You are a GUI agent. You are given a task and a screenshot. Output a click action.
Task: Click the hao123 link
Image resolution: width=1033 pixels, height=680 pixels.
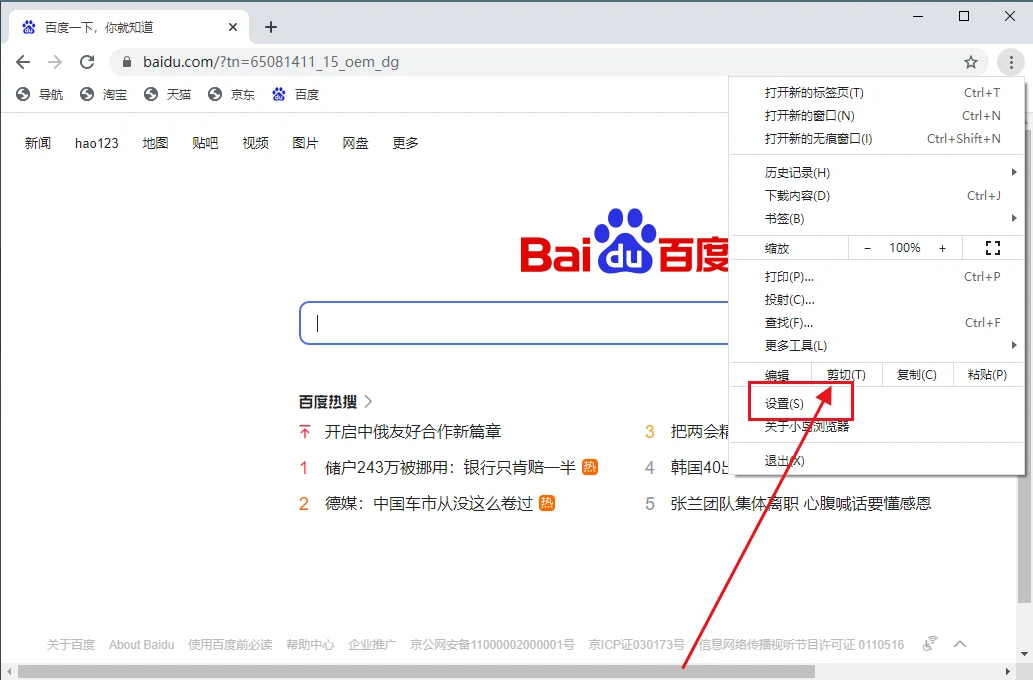point(96,143)
